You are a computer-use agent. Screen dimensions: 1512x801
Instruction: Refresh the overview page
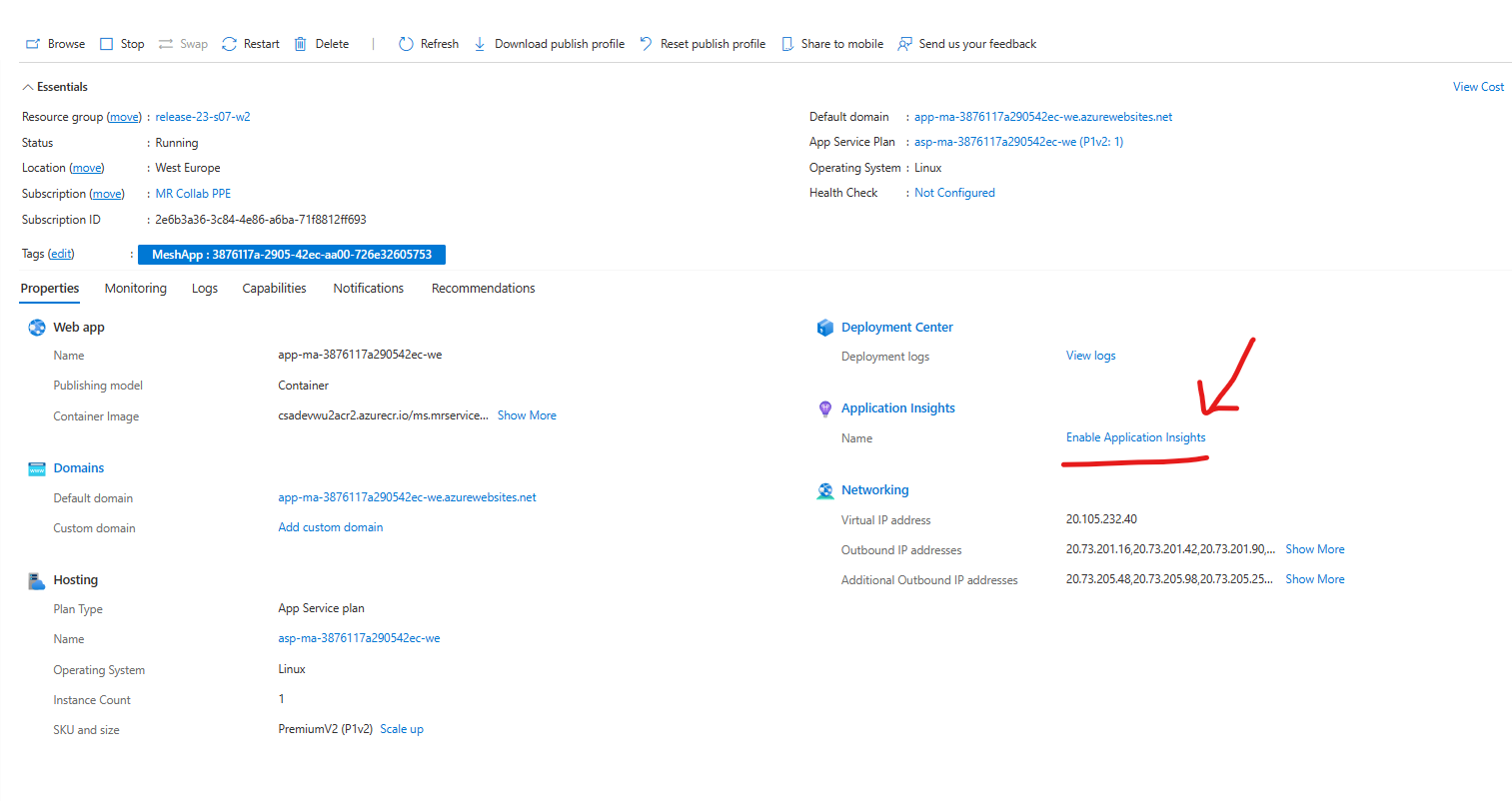[x=428, y=43]
